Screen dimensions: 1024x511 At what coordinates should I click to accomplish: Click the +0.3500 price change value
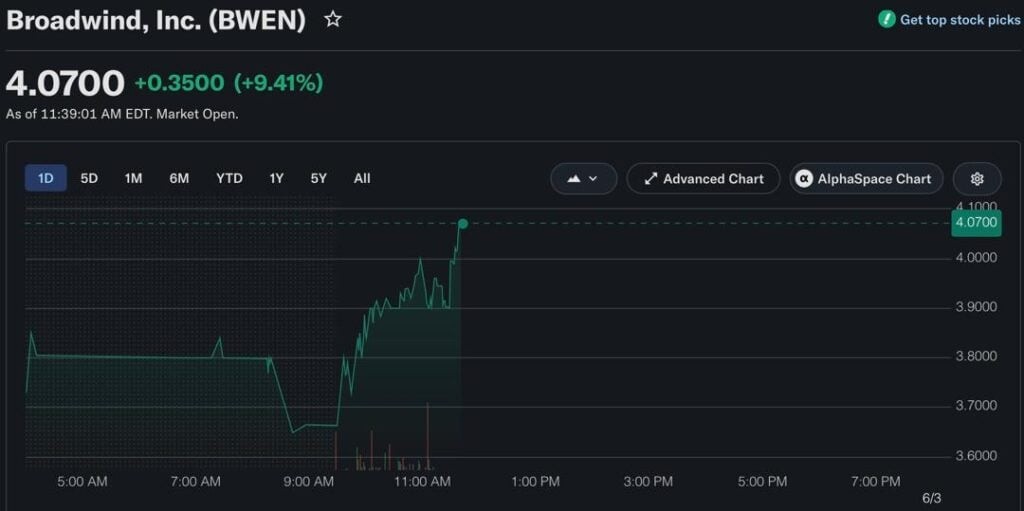tap(179, 84)
